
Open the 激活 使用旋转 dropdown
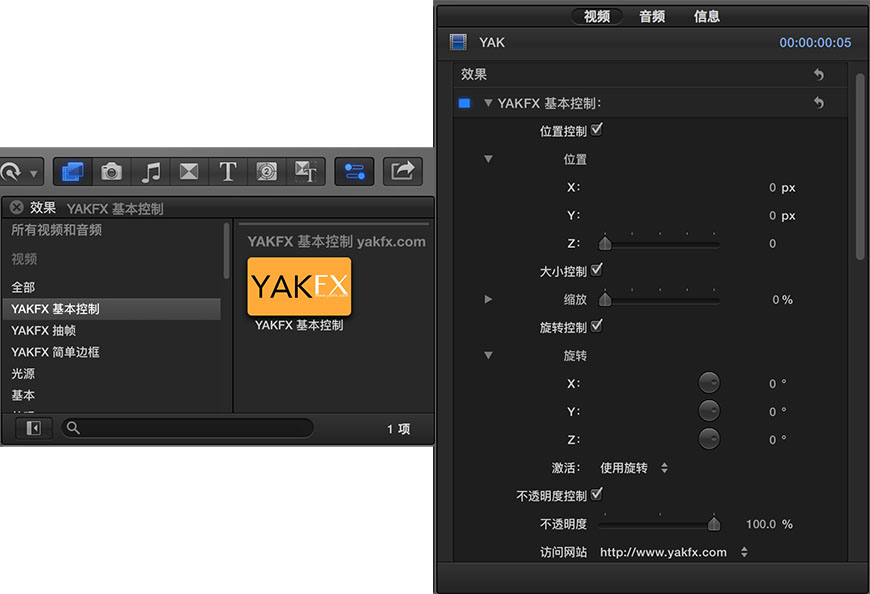634,468
